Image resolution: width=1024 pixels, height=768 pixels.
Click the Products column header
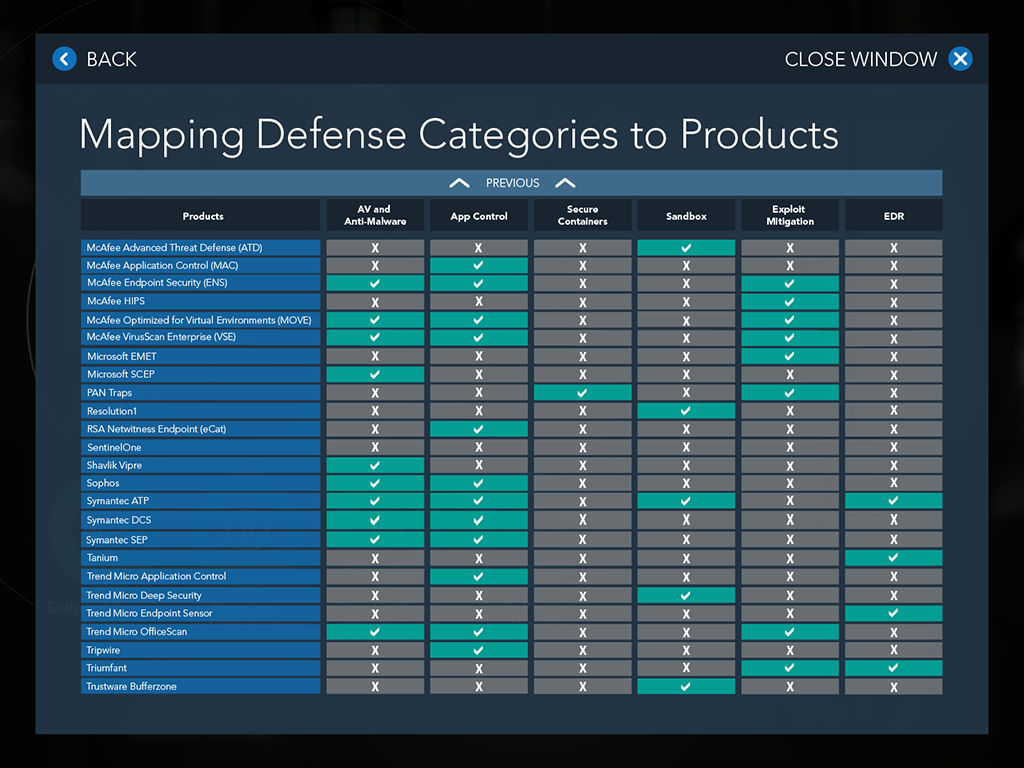200,216
